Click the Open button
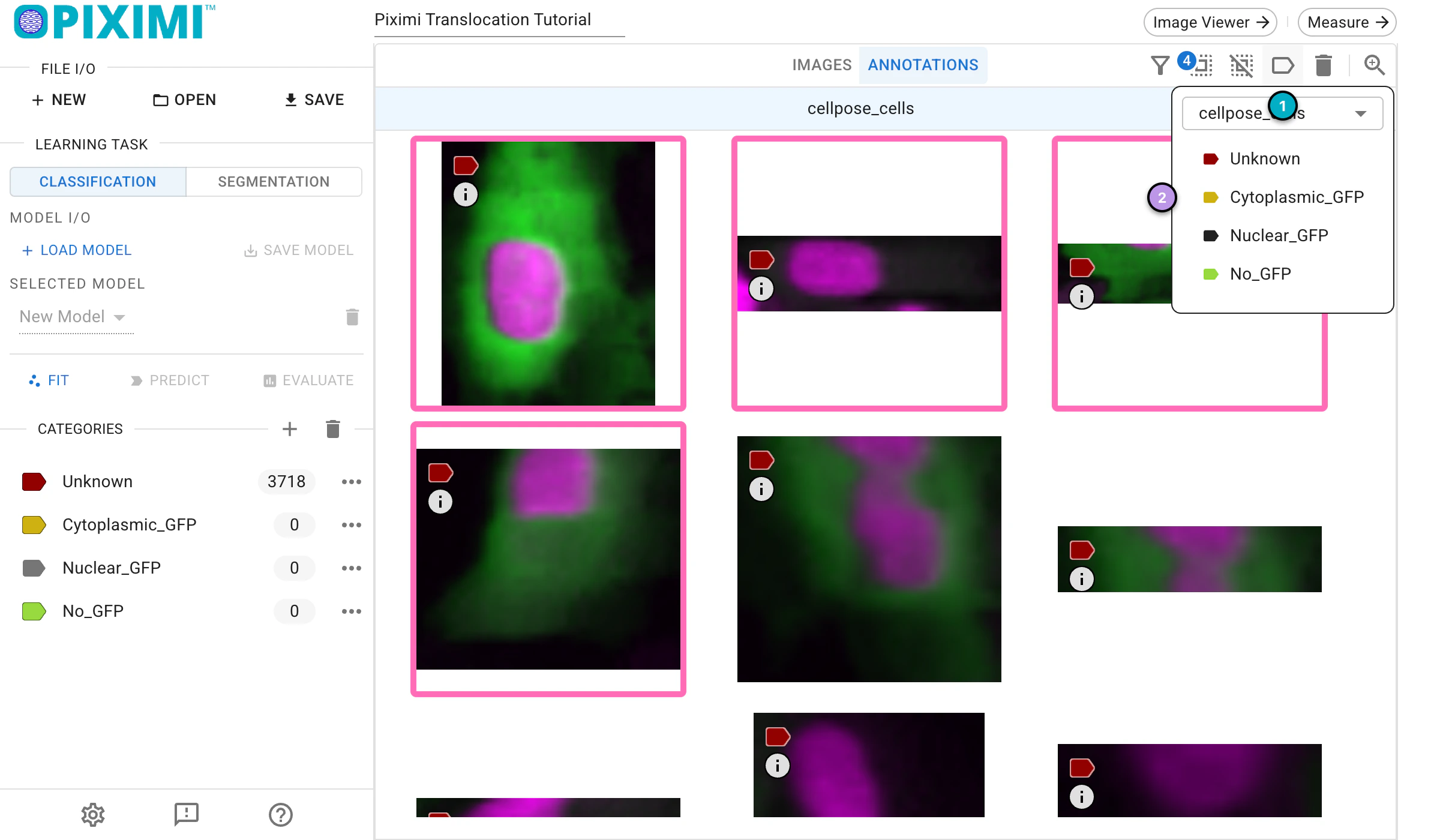This screenshot has height=840, width=1440. 185,100
